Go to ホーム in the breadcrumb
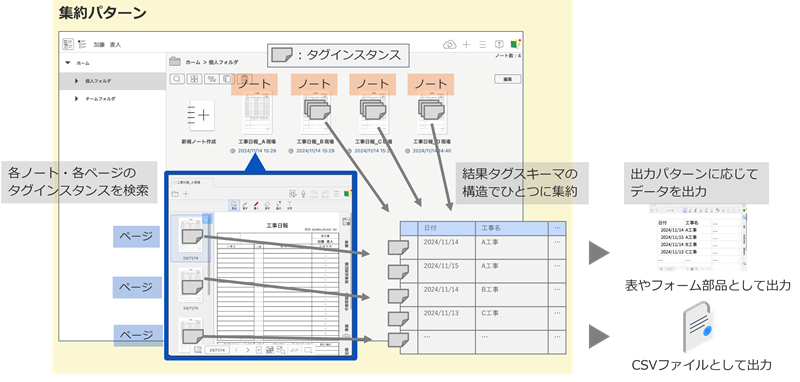This screenshot has height=382, width=800. 192,62
